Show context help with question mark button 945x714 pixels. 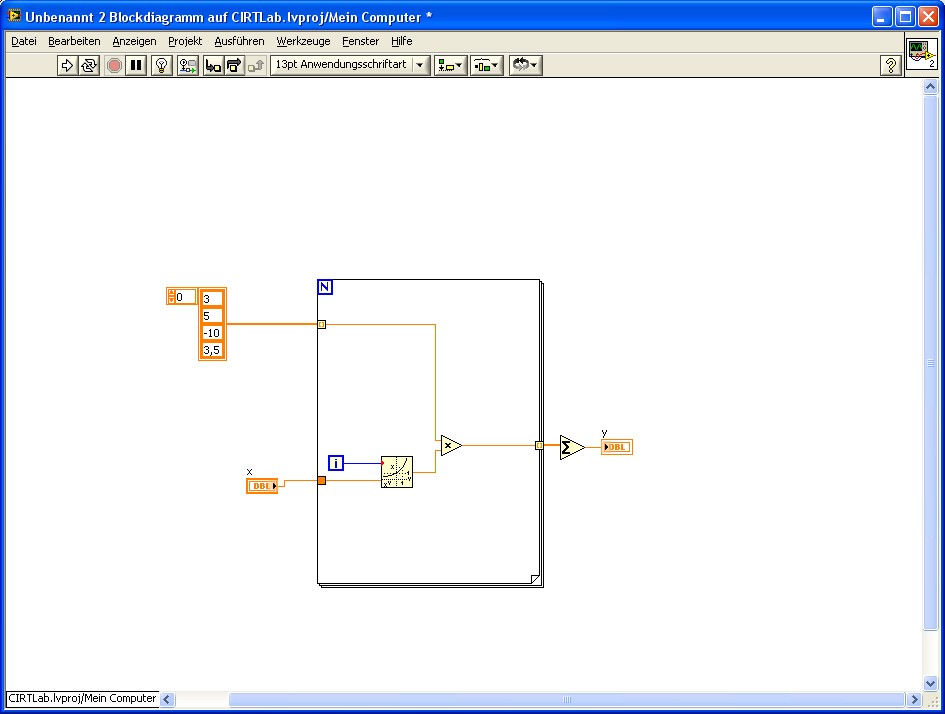point(890,65)
